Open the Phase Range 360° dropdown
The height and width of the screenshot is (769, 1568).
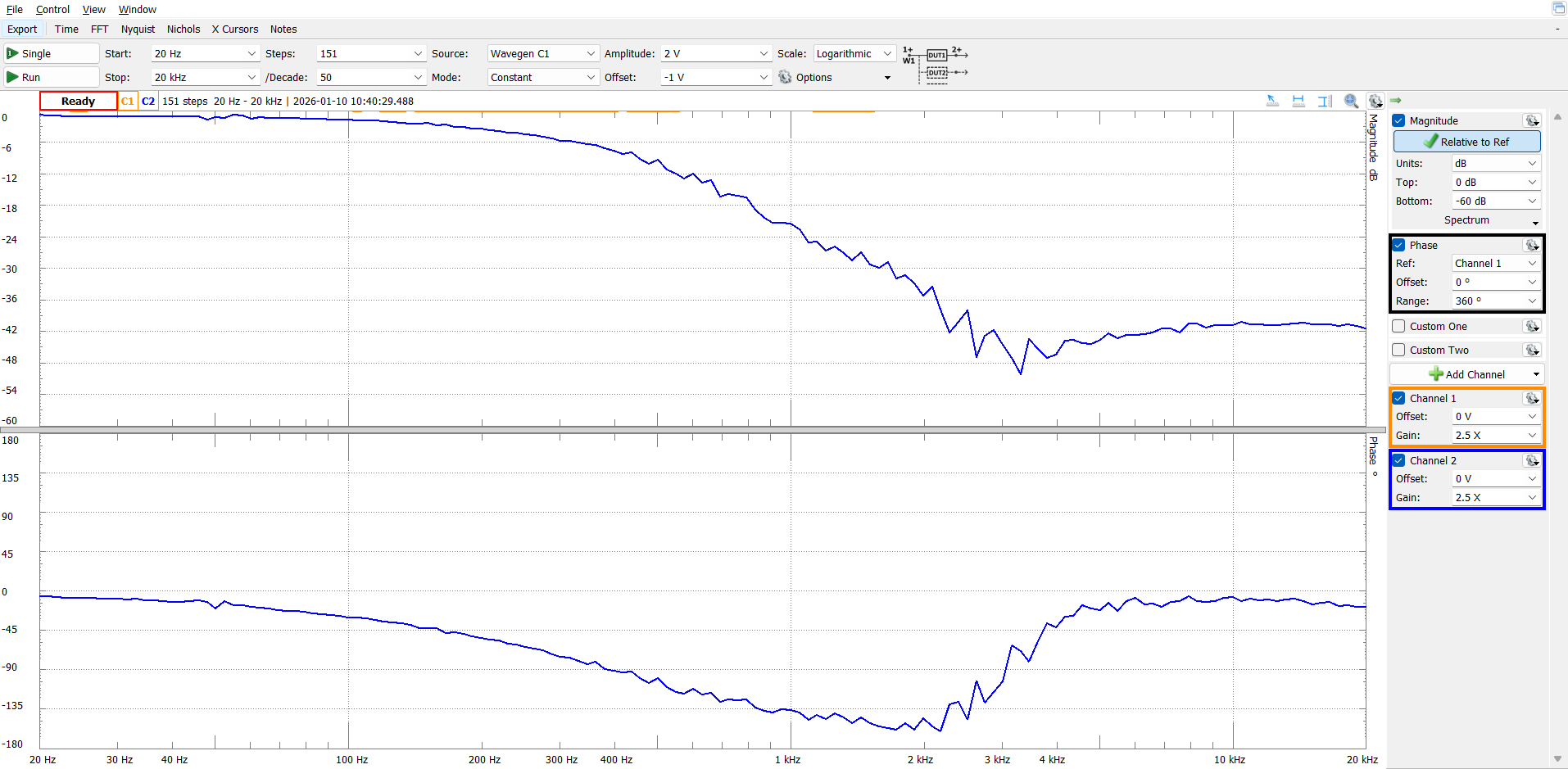[x=1495, y=301]
